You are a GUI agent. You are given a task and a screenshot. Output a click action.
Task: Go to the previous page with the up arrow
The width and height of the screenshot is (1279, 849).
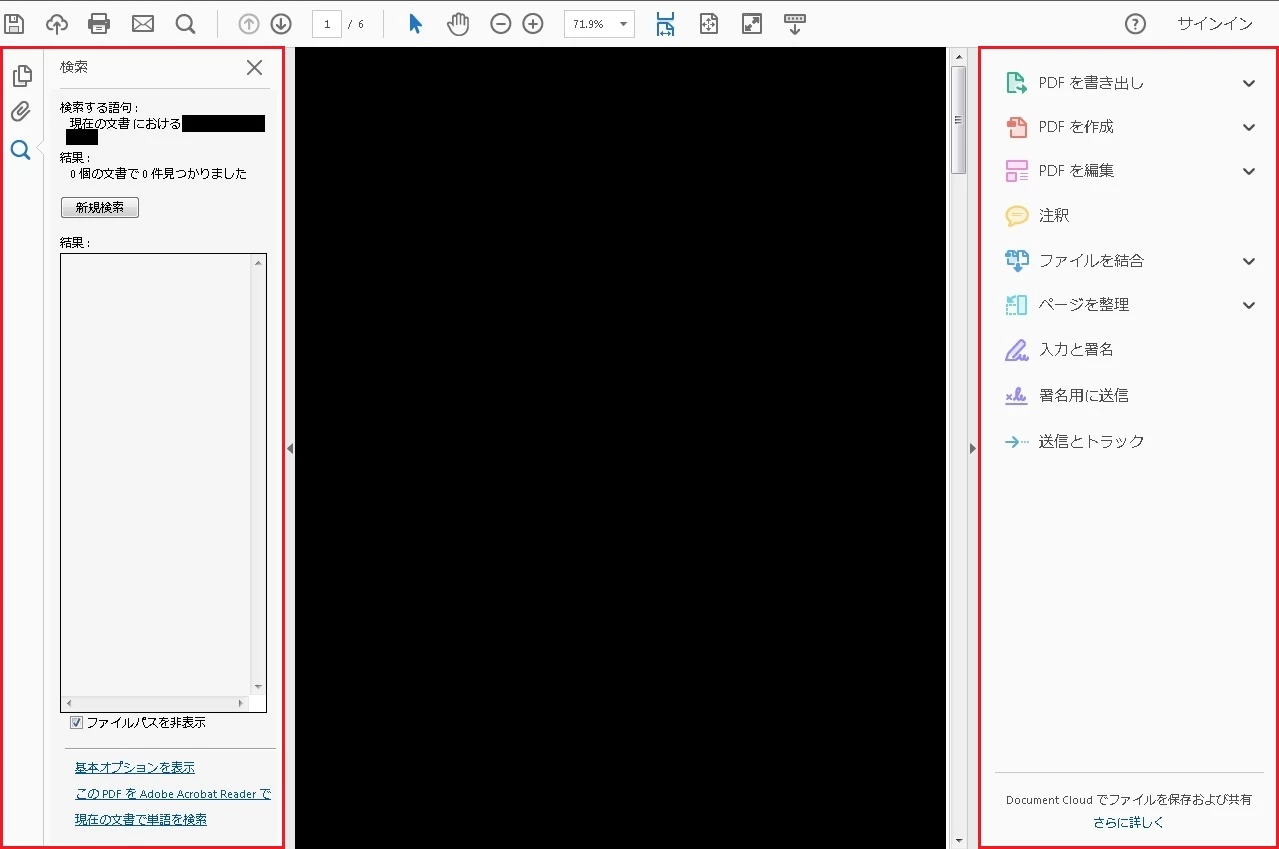point(249,23)
